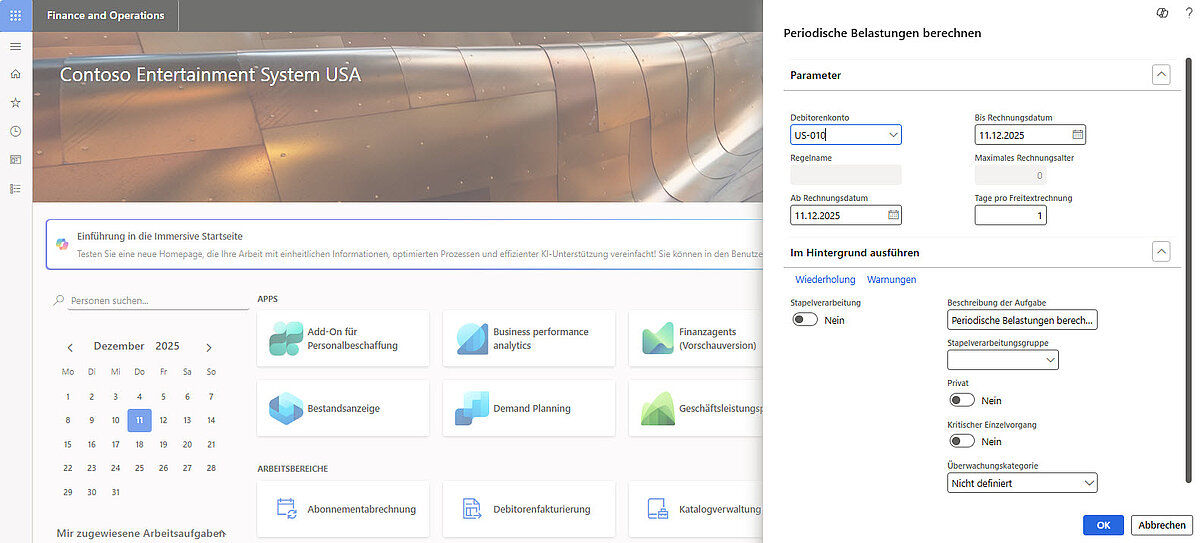
Task: Open Add-On für Personalbeschaffung app tile
Action: coord(343,338)
